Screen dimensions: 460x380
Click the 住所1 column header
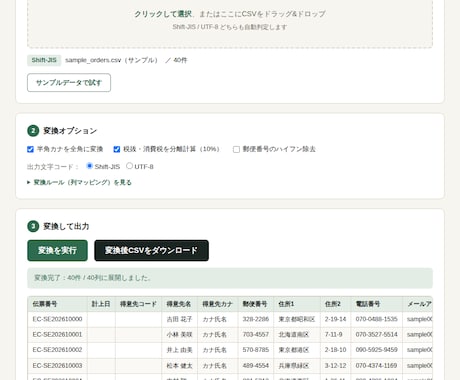[297, 304]
